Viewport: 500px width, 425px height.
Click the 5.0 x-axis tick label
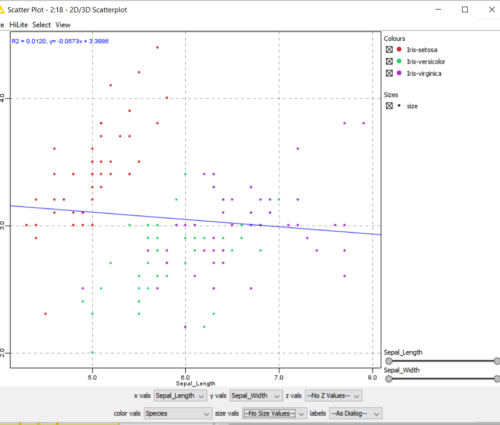[92, 377]
